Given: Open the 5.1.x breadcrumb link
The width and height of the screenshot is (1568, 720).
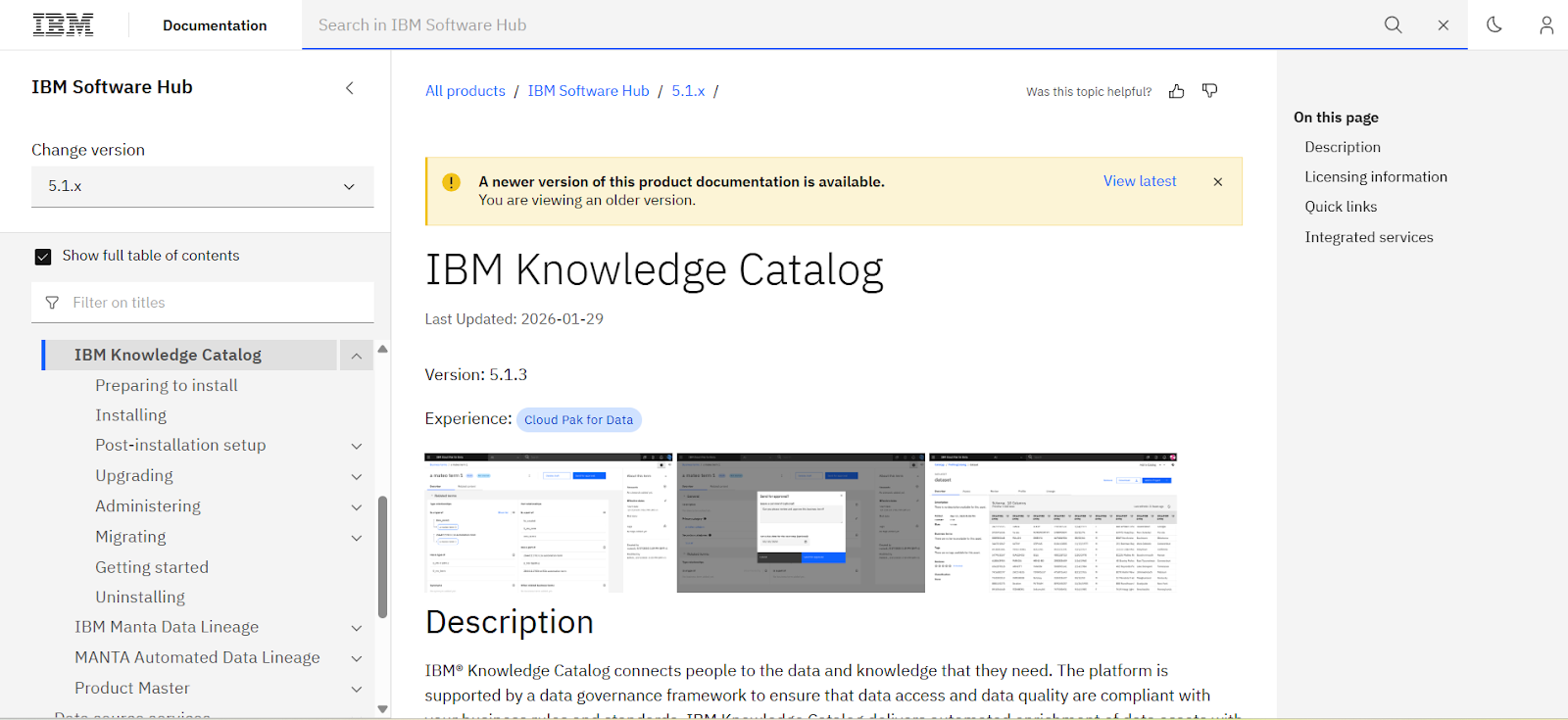Looking at the screenshot, I should pos(688,91).
